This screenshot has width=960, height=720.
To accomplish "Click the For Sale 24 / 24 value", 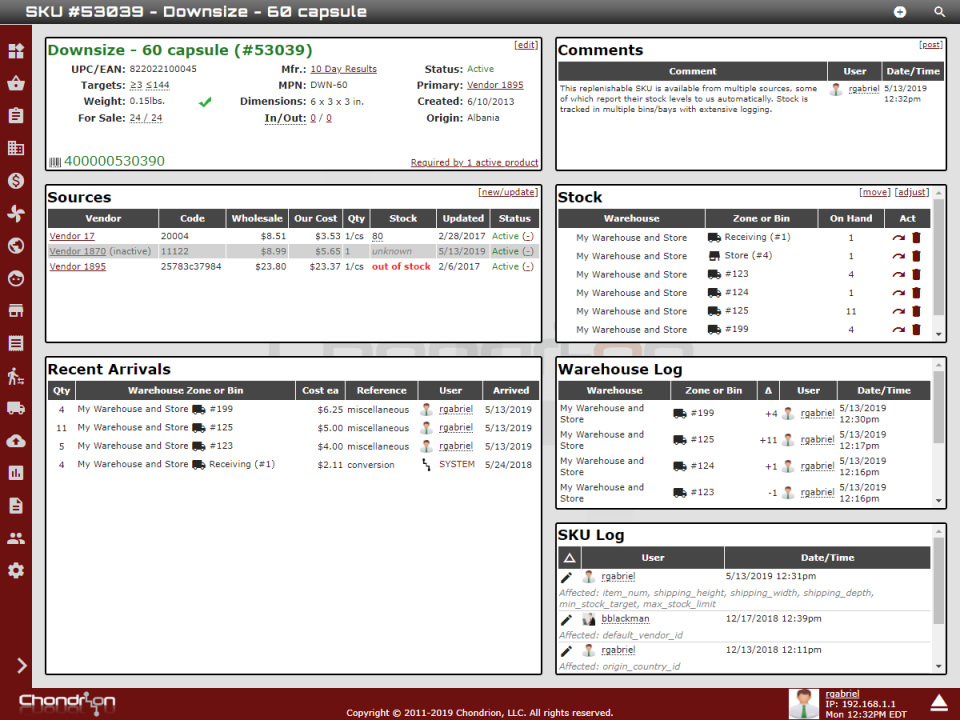I will point(146,118).
